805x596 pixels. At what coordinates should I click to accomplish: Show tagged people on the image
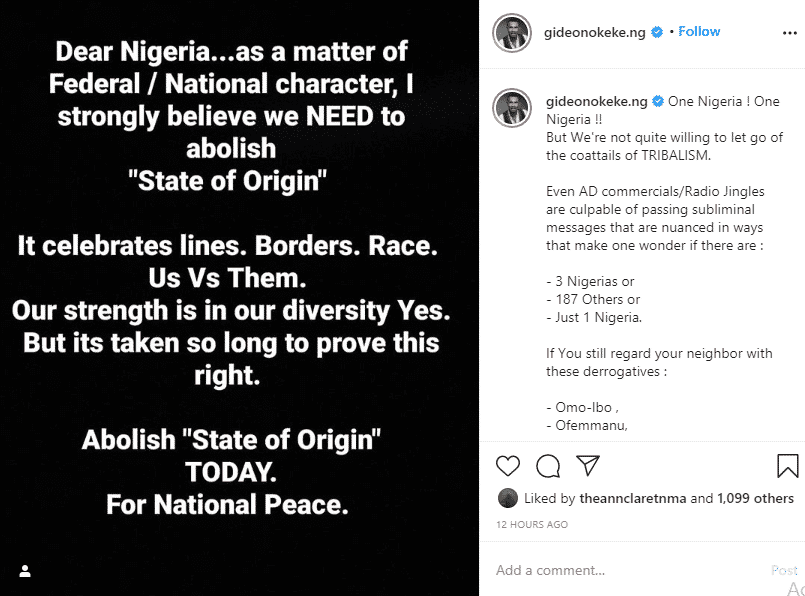pos(25,571)
